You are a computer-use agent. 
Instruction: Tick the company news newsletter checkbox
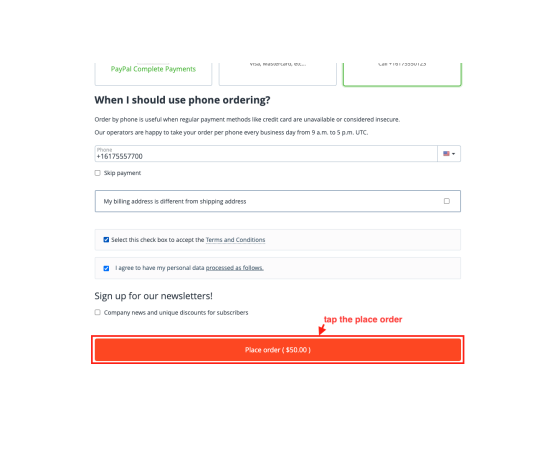click(x=98, y=312)
